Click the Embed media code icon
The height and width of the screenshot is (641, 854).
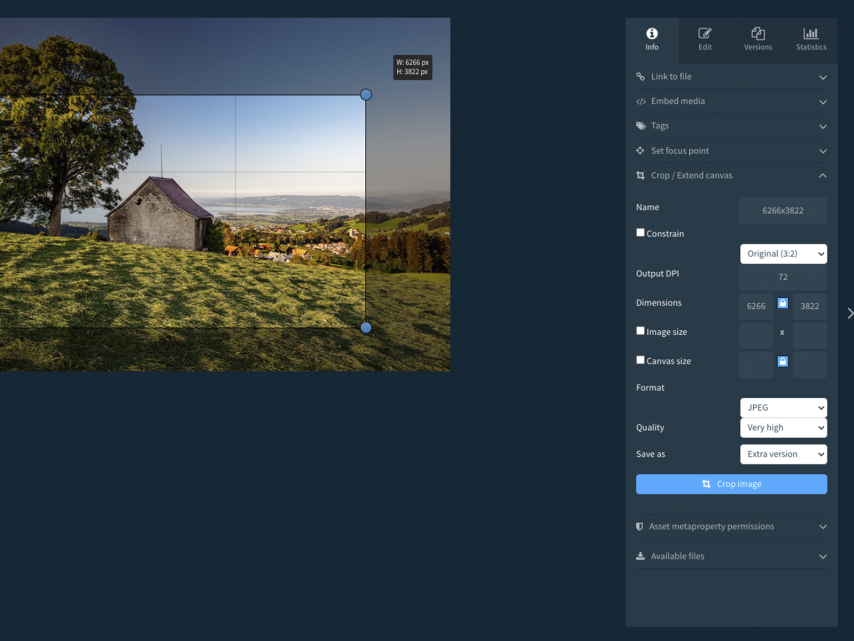click(640, 101)
